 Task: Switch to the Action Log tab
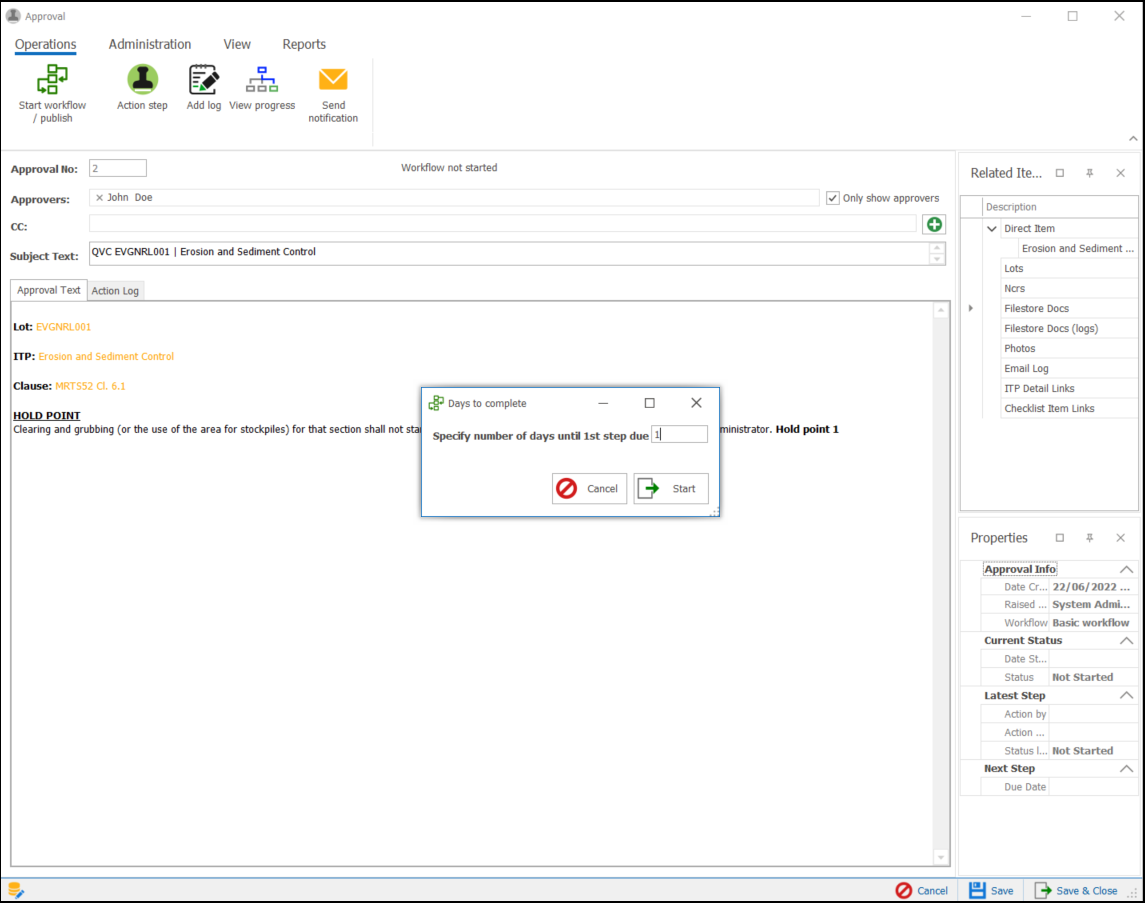click(x=116, y=291)
